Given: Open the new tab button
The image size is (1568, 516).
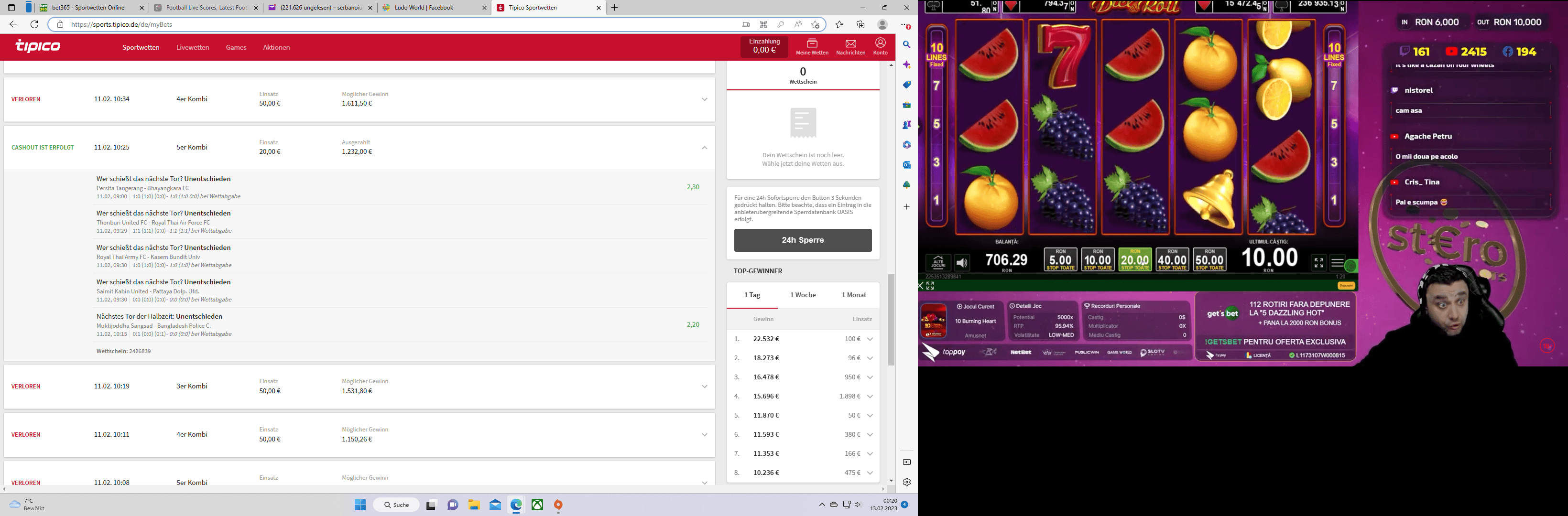Looking at the screenshot, I should 615,8.
